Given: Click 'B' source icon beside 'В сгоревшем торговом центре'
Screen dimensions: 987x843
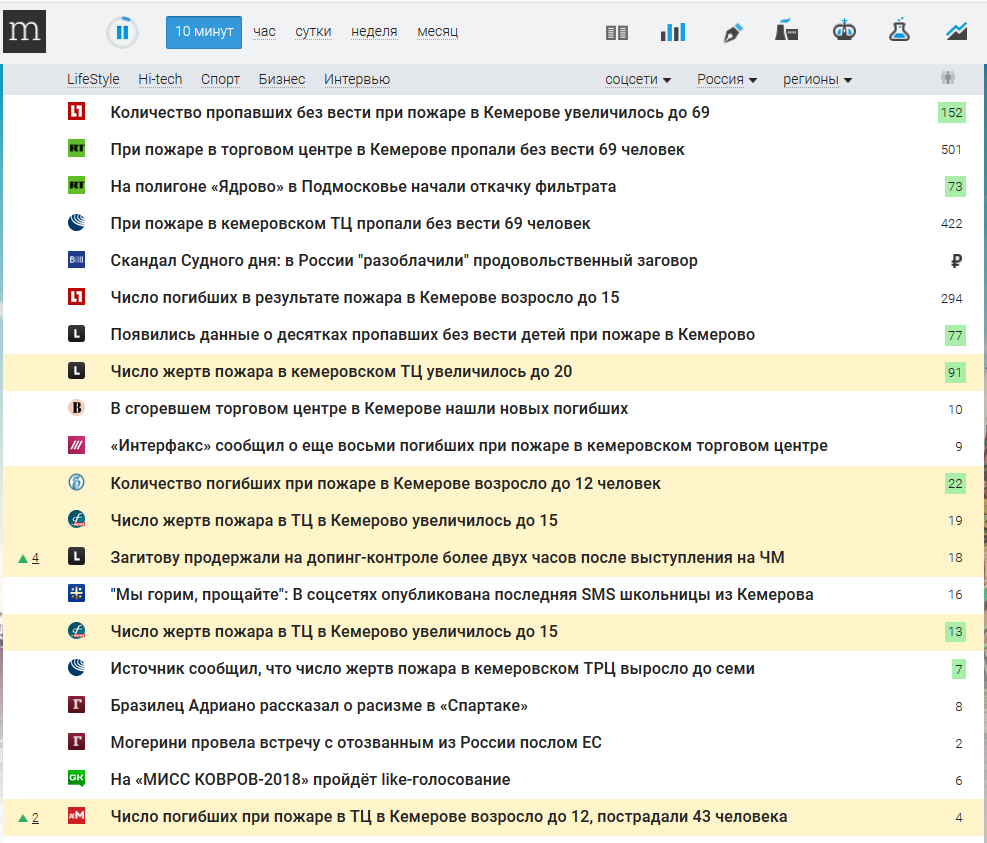Looking at the screenshot, I should point(77,408).
